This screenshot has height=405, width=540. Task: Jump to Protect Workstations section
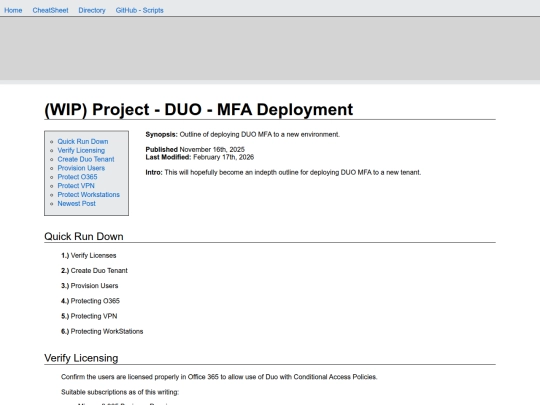click(x=89, y=195)
